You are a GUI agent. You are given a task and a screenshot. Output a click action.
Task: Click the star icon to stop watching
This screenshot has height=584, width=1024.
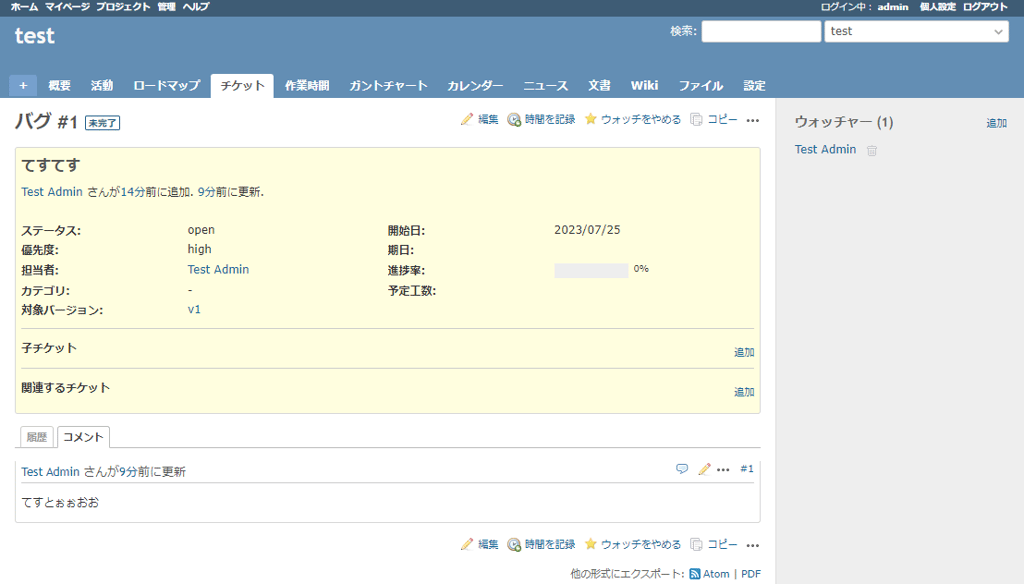point(590,119)
